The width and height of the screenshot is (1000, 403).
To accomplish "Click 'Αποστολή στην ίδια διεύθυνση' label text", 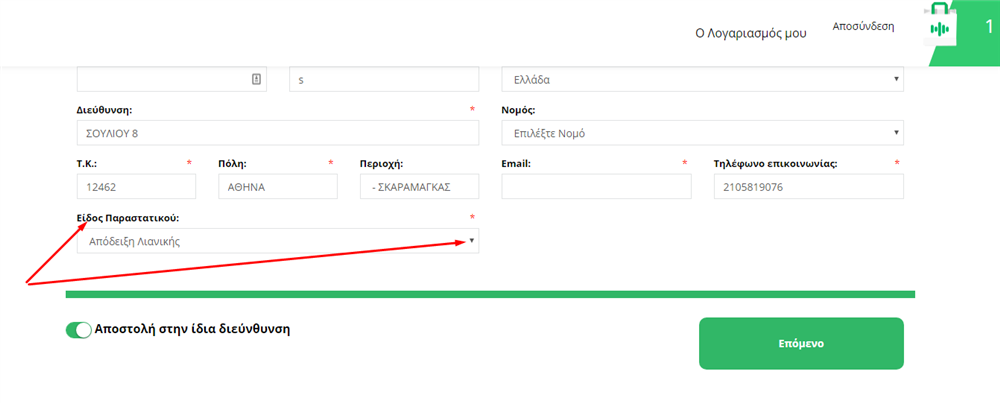I will click(x=193, y=330).
